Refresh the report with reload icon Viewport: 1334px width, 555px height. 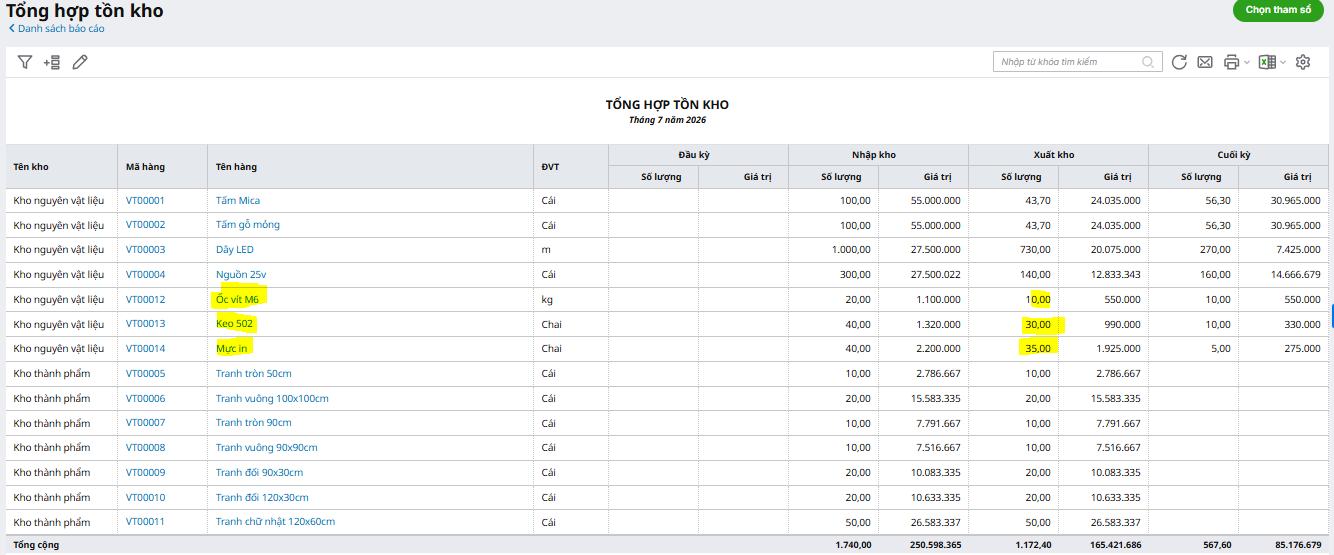pos(1179,62)
